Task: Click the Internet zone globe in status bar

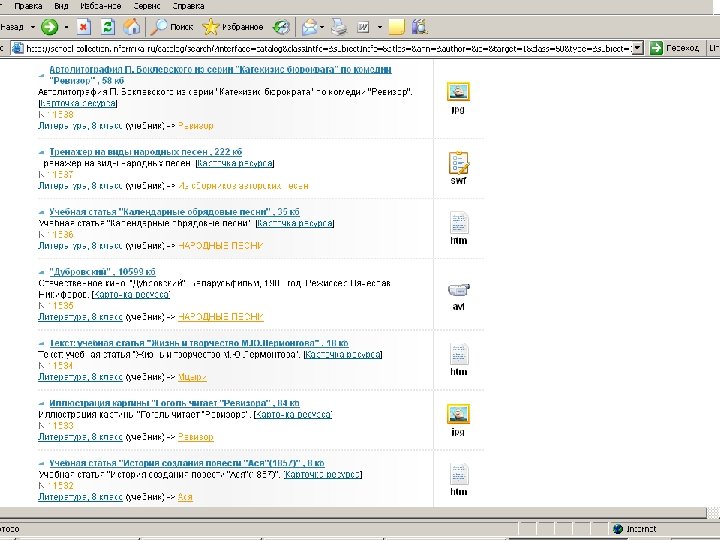Action: 618,529
